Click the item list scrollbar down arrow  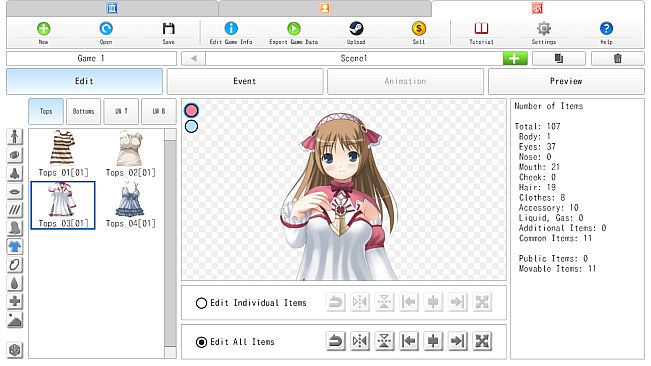(170, 353)
